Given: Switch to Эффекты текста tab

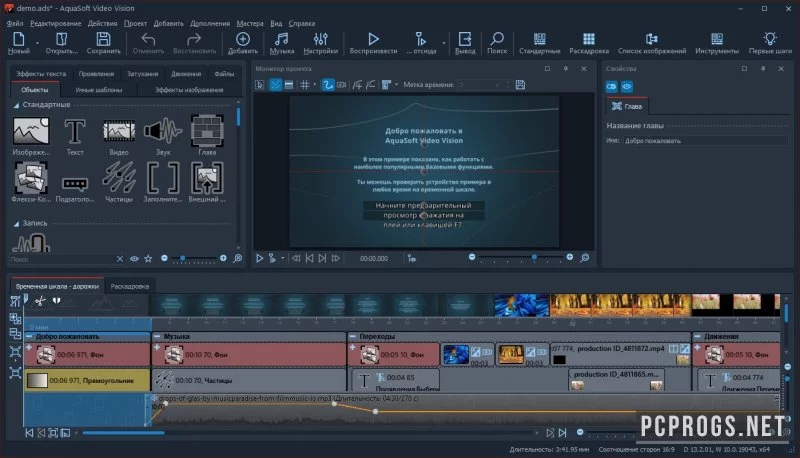Looking at the screenshot, I should pos(41,74).
